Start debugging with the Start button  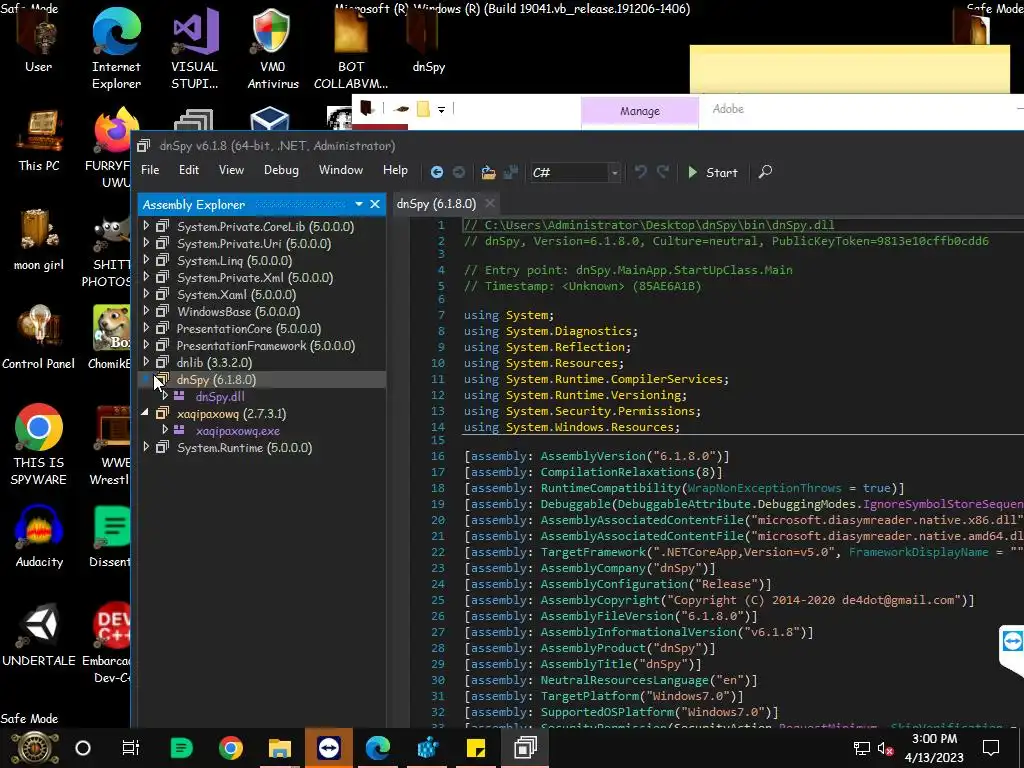pyautogui.click(x=712, y=172)
